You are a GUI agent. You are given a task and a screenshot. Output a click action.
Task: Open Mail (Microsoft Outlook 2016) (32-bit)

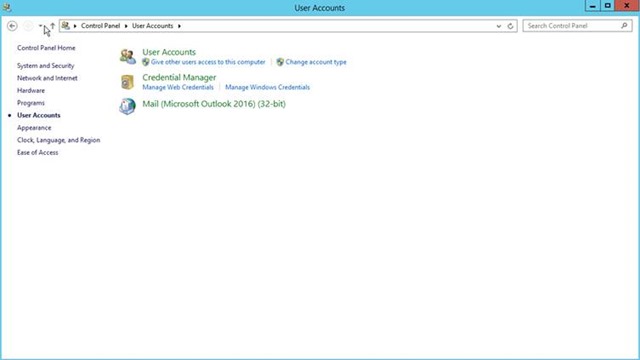214,104
